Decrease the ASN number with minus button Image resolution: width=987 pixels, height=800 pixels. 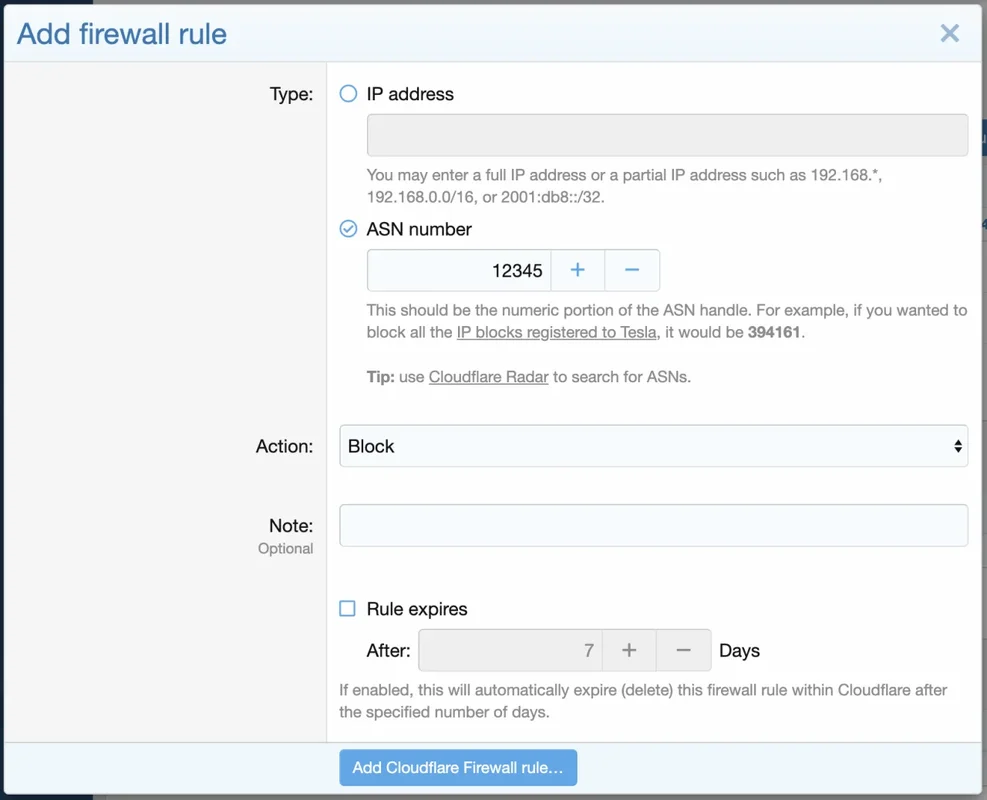(x=632, y=270)
